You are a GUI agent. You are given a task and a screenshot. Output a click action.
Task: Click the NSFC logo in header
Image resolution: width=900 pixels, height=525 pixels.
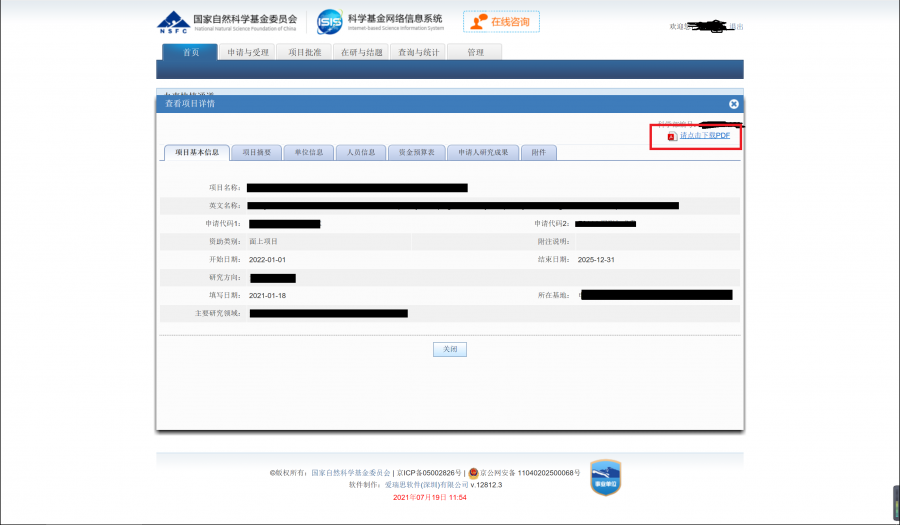pos(173,21)
